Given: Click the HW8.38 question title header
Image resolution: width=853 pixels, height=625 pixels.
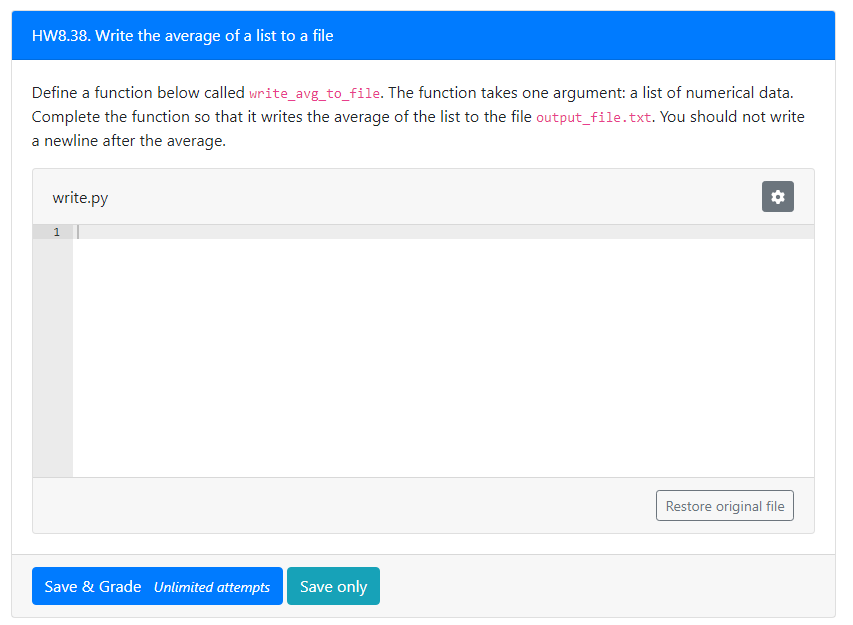Looking at the screenshot, I should click(182, 36).
